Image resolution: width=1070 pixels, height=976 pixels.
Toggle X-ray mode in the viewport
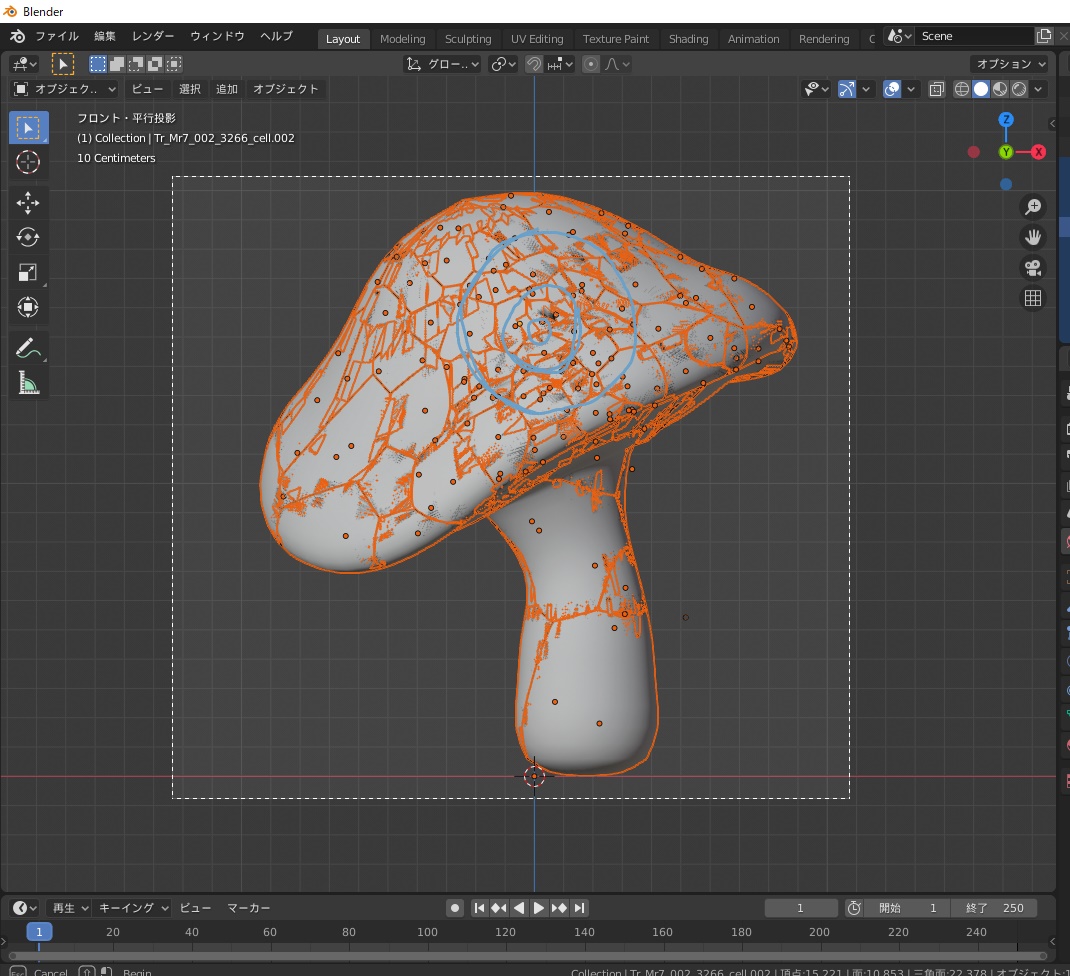(936, 88)
